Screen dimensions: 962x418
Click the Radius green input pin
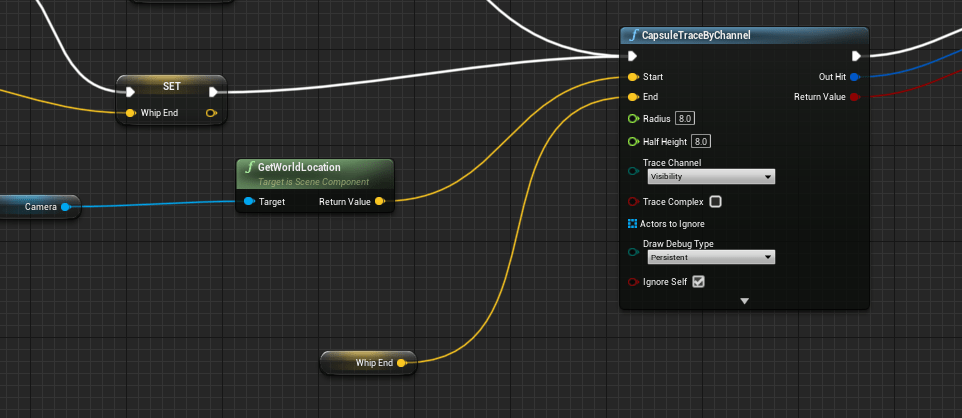click(x=633, y=119)
